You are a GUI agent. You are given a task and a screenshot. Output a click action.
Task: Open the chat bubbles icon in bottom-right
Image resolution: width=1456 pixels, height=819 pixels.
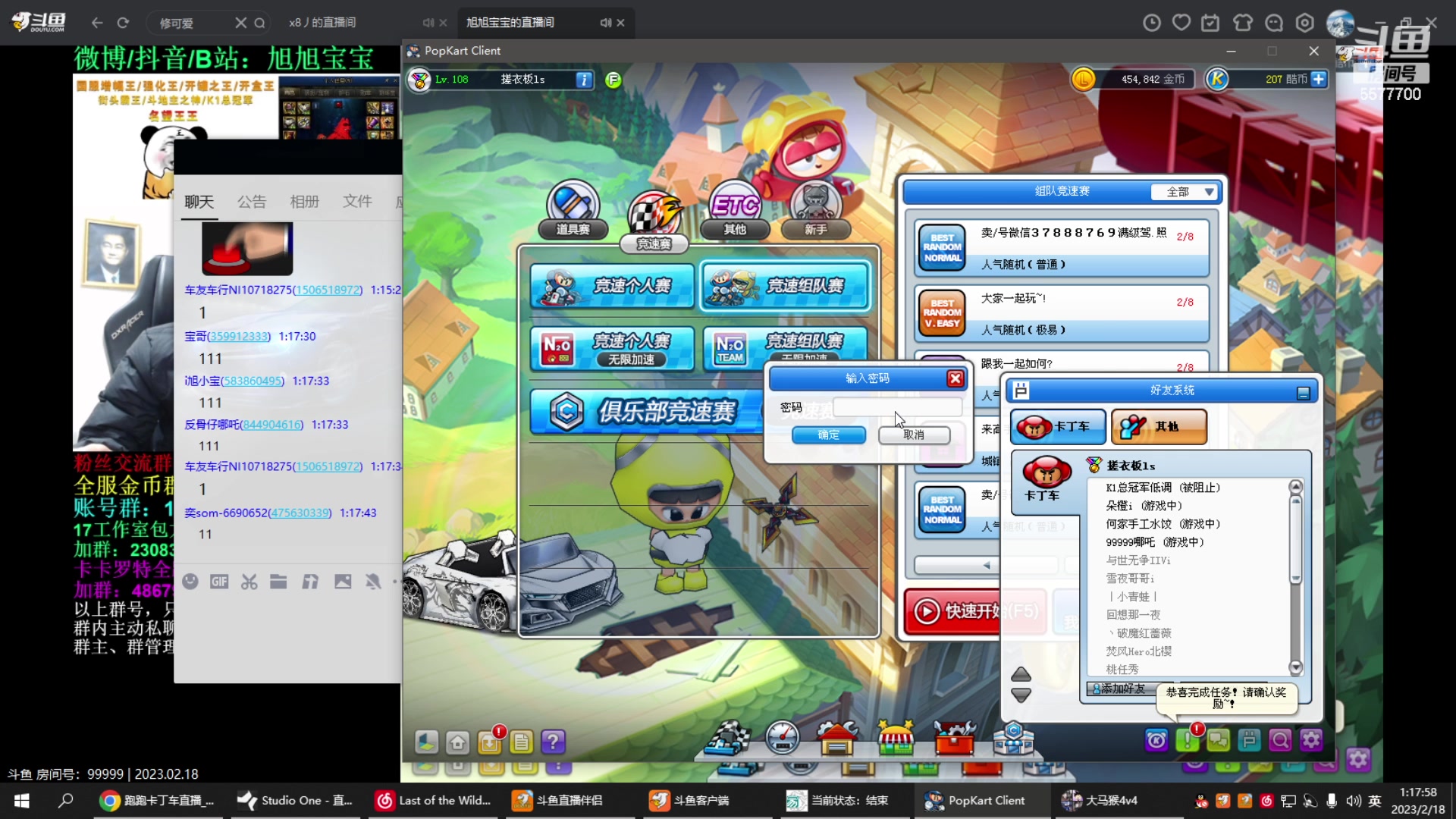pos(1219,740)
